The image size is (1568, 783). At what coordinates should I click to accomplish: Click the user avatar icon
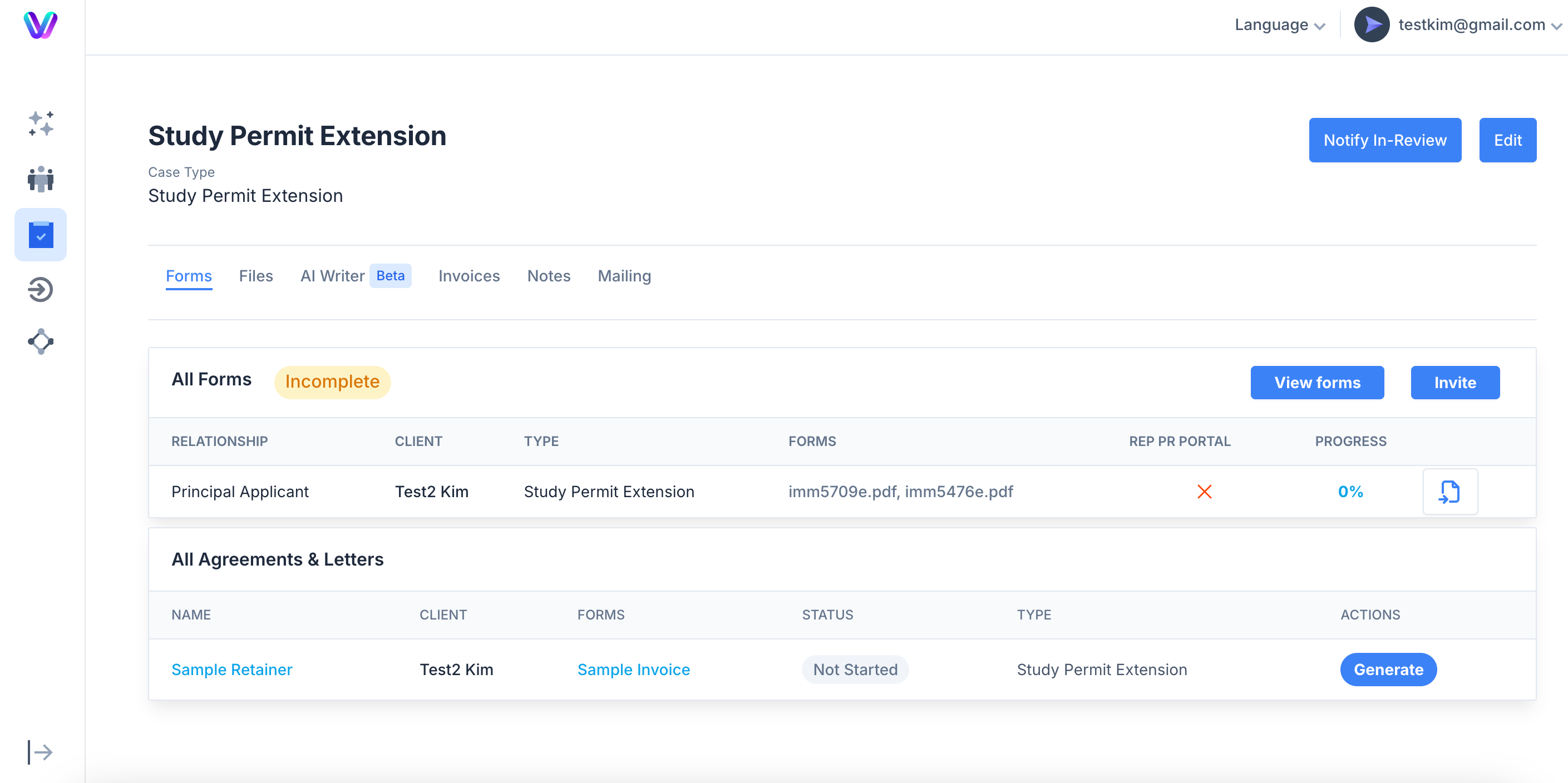click(x=1372, y=25)
